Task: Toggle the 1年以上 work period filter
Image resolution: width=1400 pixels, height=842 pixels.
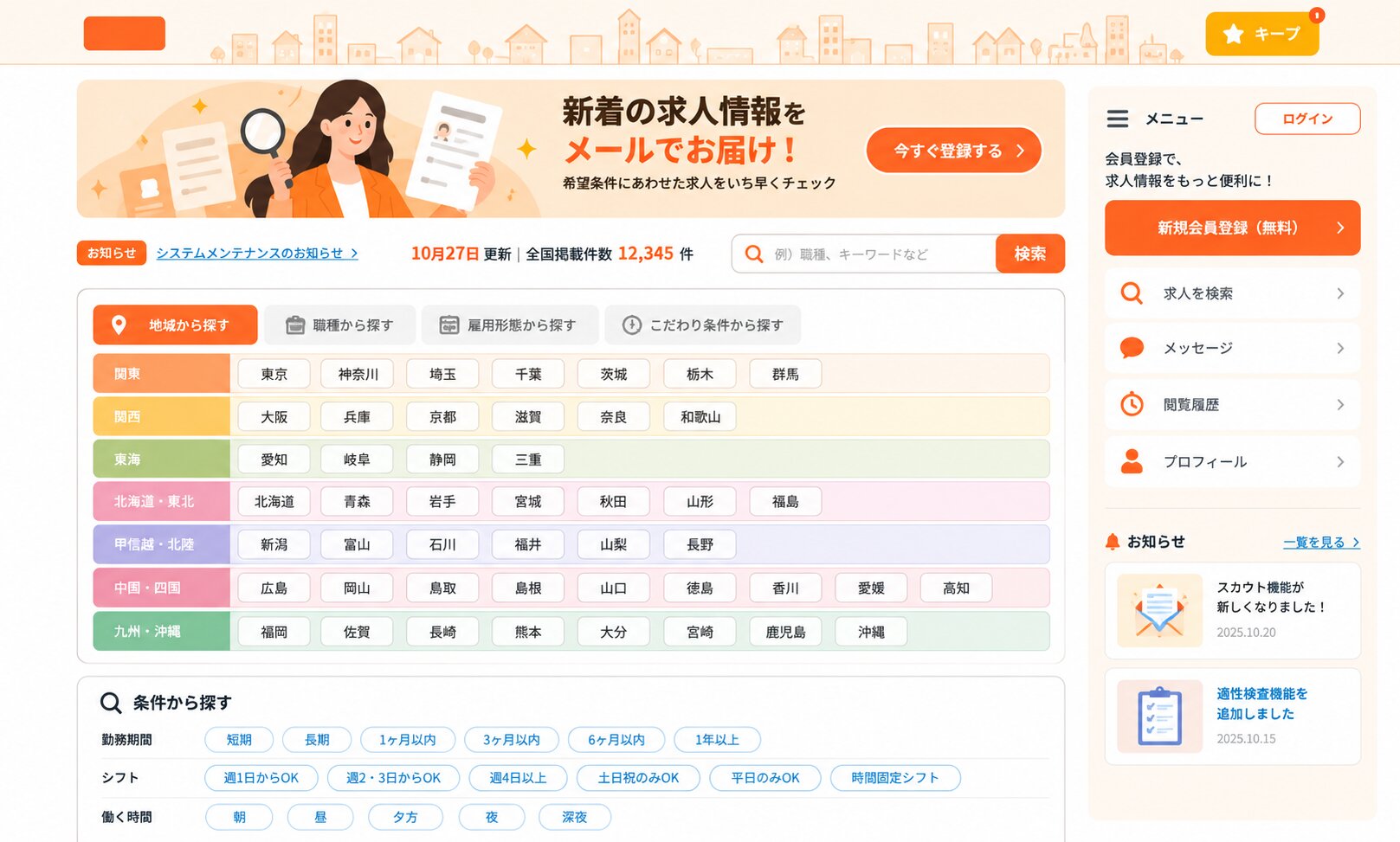Action: tap(717, 740)
